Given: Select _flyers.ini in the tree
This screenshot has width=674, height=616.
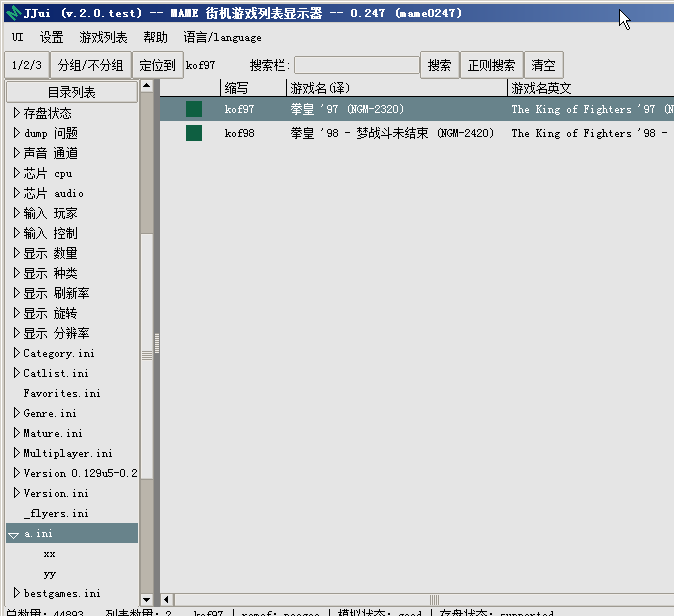Looking at the screenshot, I should pyautogui.click(x=56, y=513).
